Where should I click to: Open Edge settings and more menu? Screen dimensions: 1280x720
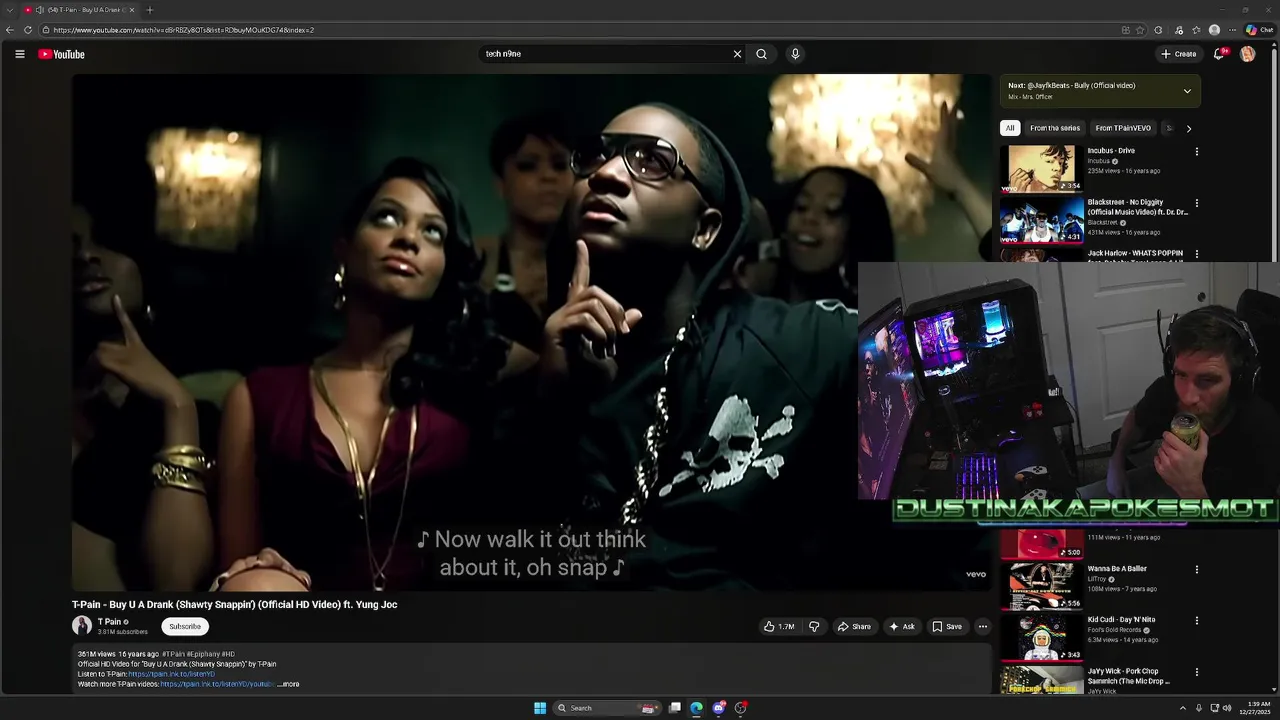(x=1232, y=30)
